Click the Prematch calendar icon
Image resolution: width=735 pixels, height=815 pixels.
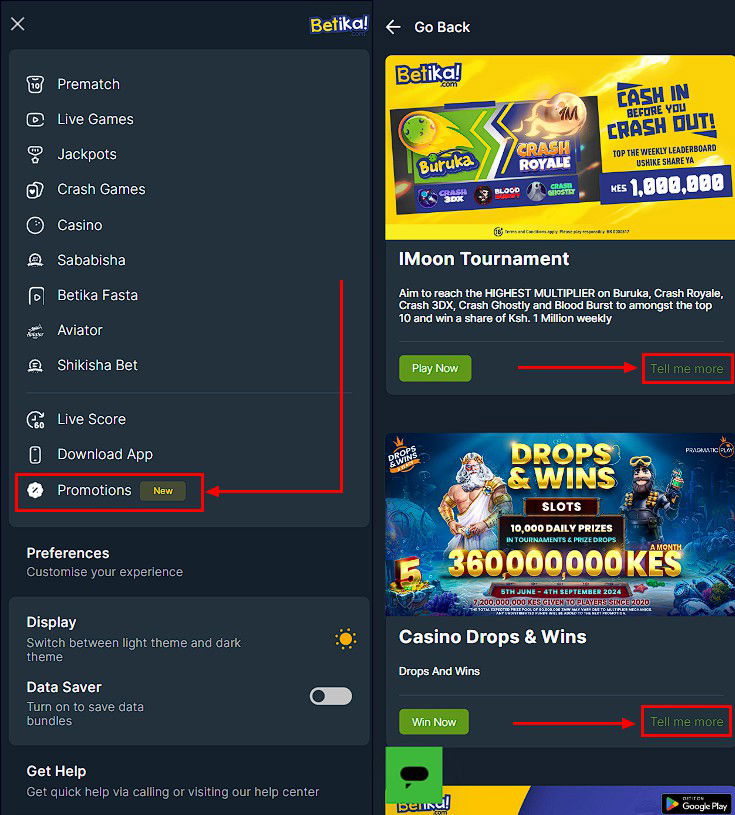[x=35, y=84]
